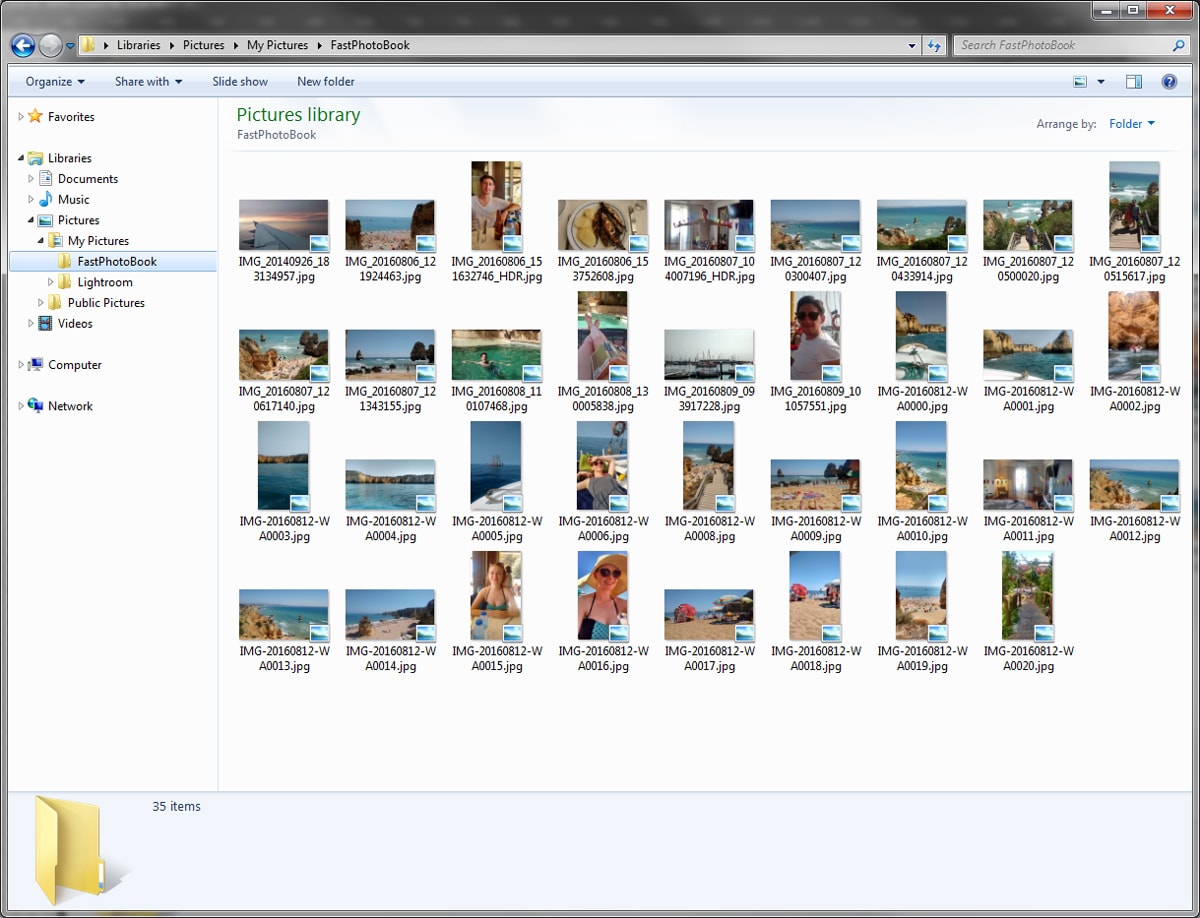The image size is (1200, 918).
Task: Click the Favorites star icon
Action: tap(35, 117)
